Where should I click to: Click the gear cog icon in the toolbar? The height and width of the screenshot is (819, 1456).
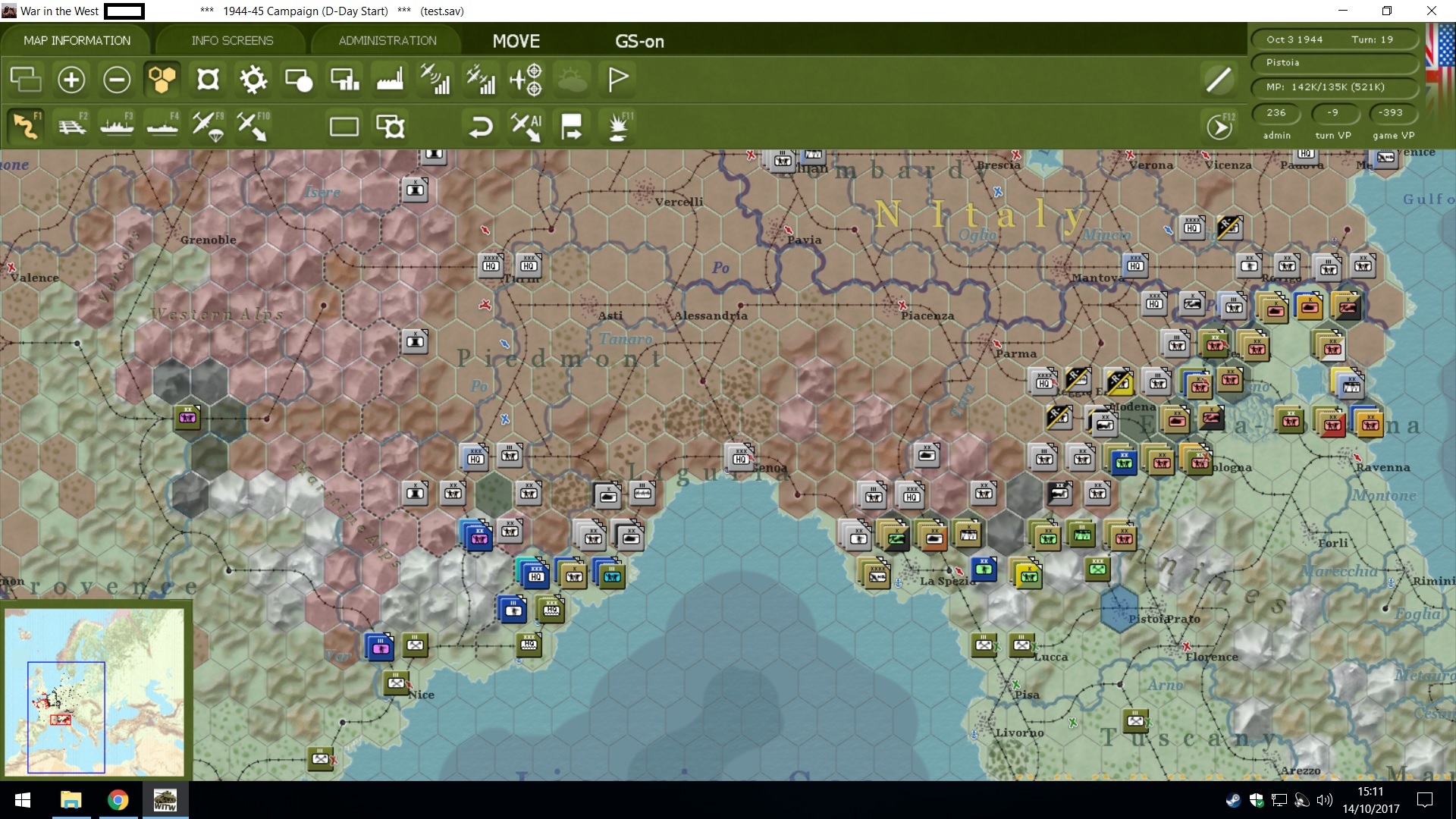pos(253,79)
